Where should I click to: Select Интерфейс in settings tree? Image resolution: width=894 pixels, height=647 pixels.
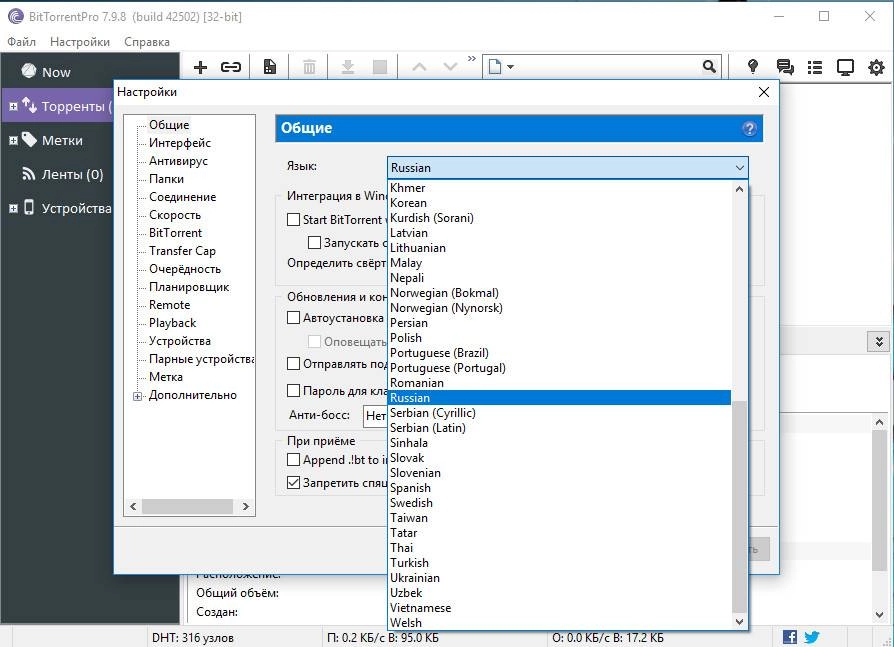coord(180,143)
